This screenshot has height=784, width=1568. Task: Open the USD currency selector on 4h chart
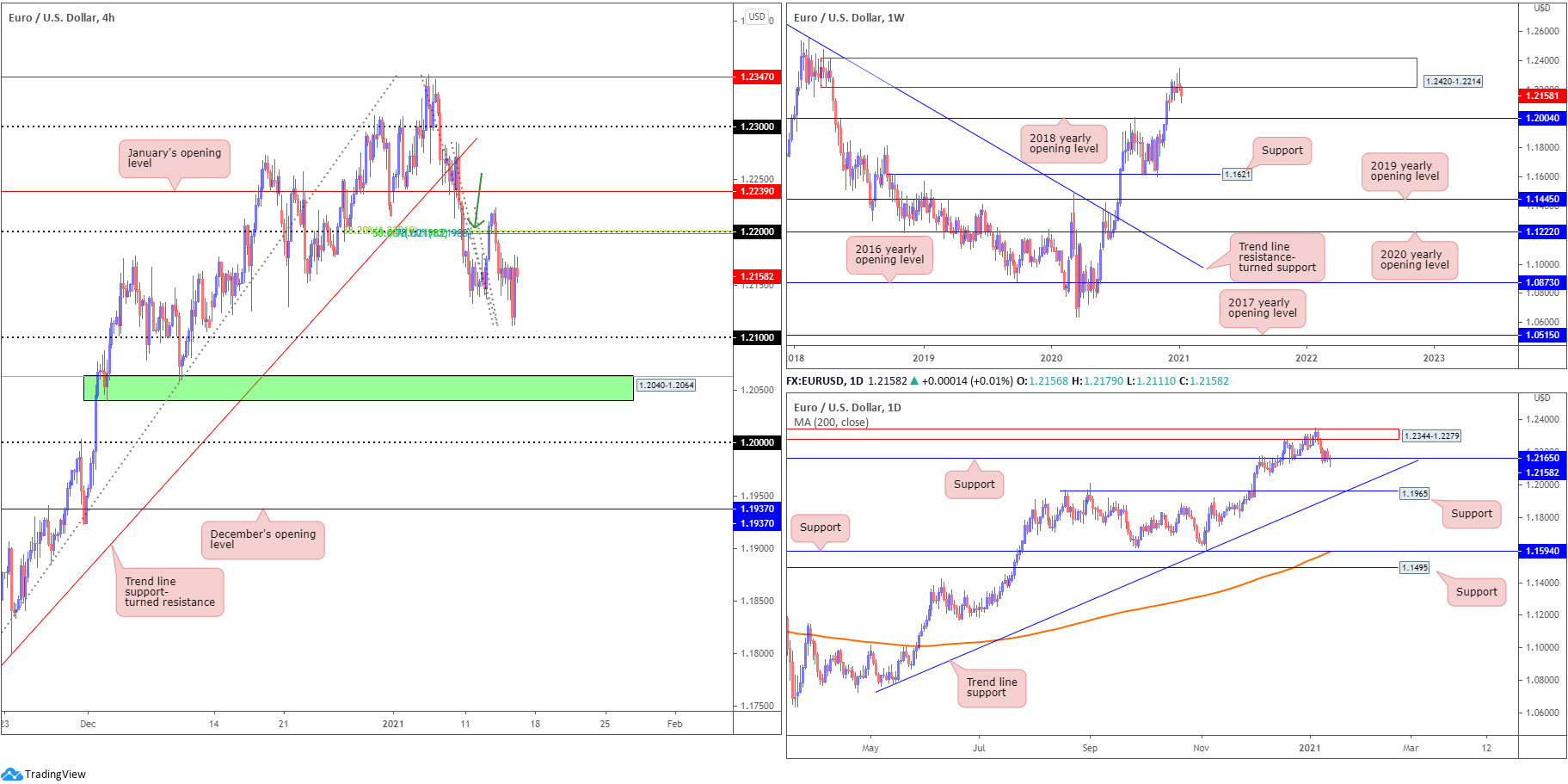(x=756, y=16)
